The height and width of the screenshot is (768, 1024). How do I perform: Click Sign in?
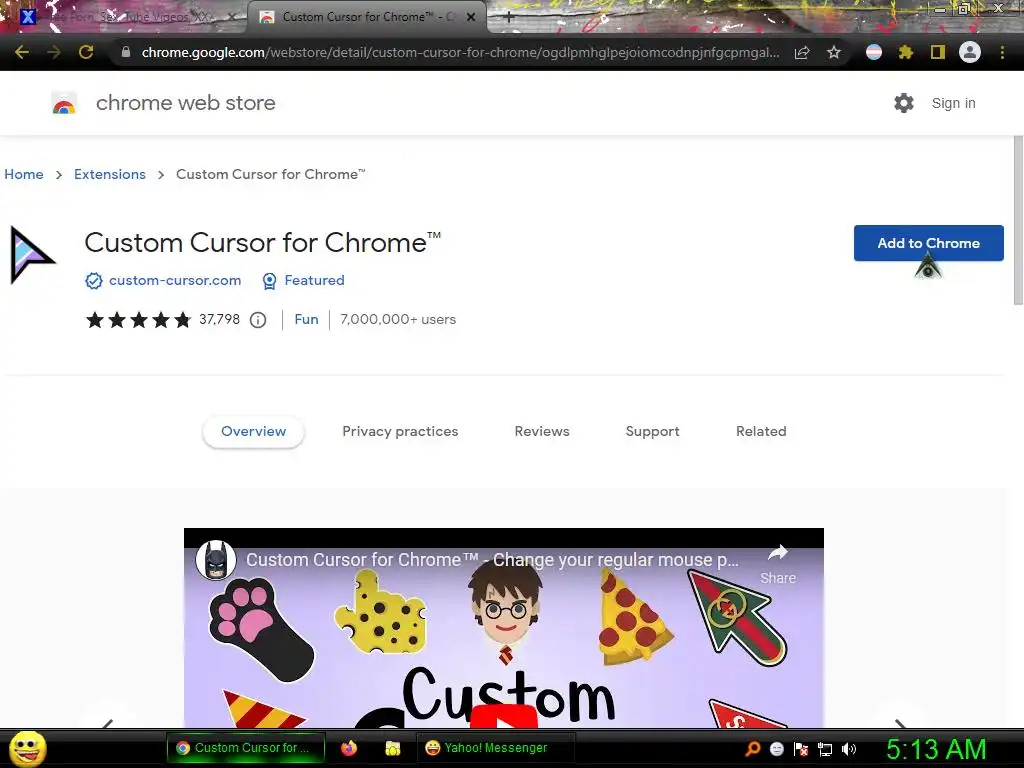(953, 103)
